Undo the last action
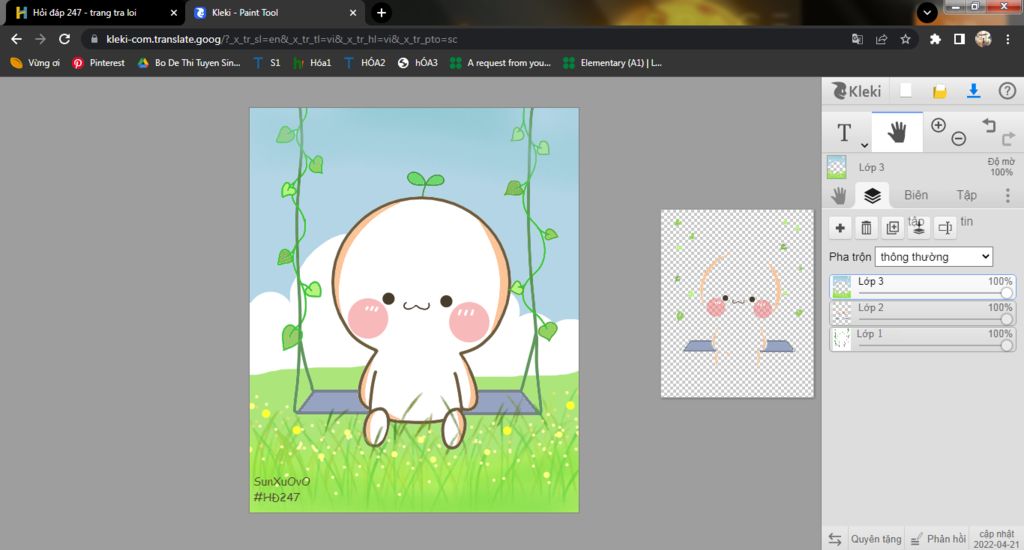1024x550 pixels. [x=989, y=125]
